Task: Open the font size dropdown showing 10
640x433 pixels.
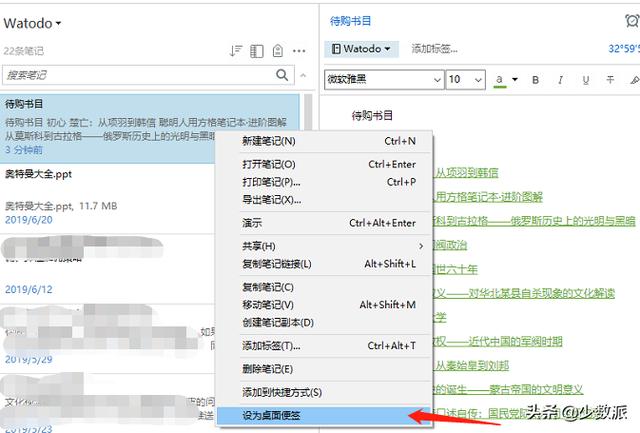Action: 466,80
